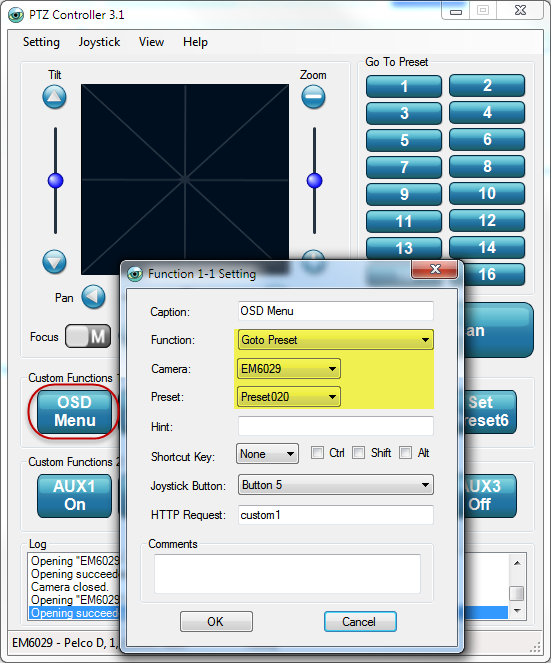This screenshot has height=663, width=551.
Task: Open the Joystick menu
Action: [99, 42]
